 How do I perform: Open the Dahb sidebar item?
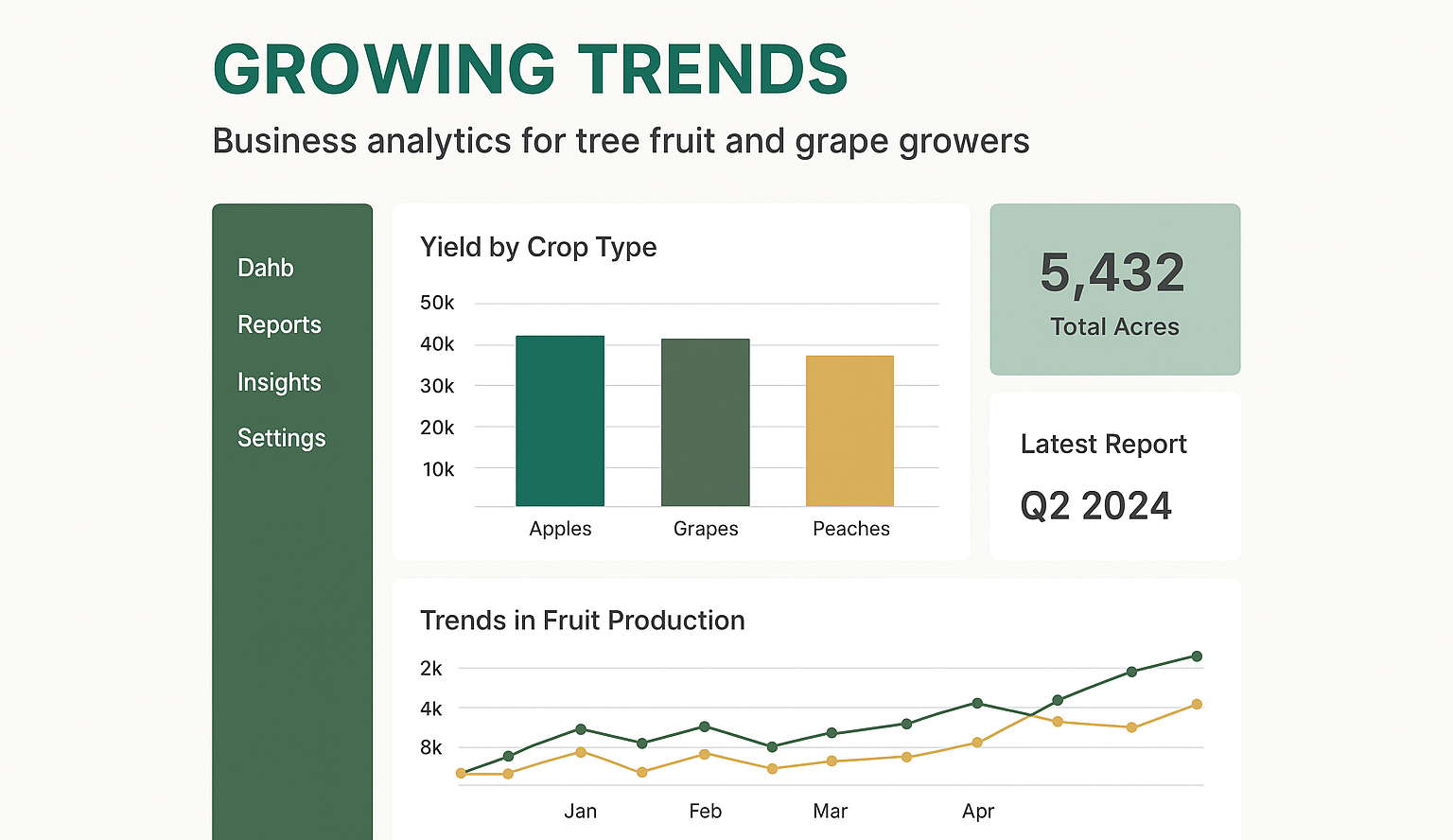click(265, 268)
